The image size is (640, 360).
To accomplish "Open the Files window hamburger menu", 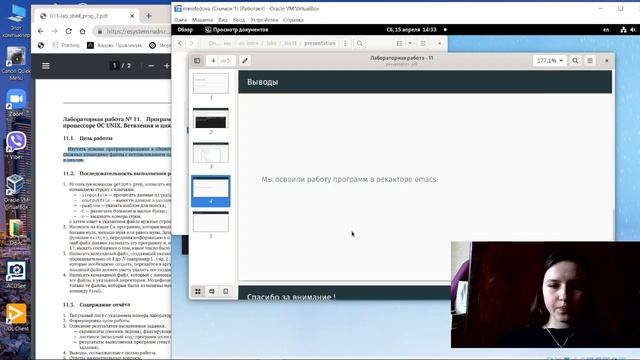I will [x=423, y=43].
